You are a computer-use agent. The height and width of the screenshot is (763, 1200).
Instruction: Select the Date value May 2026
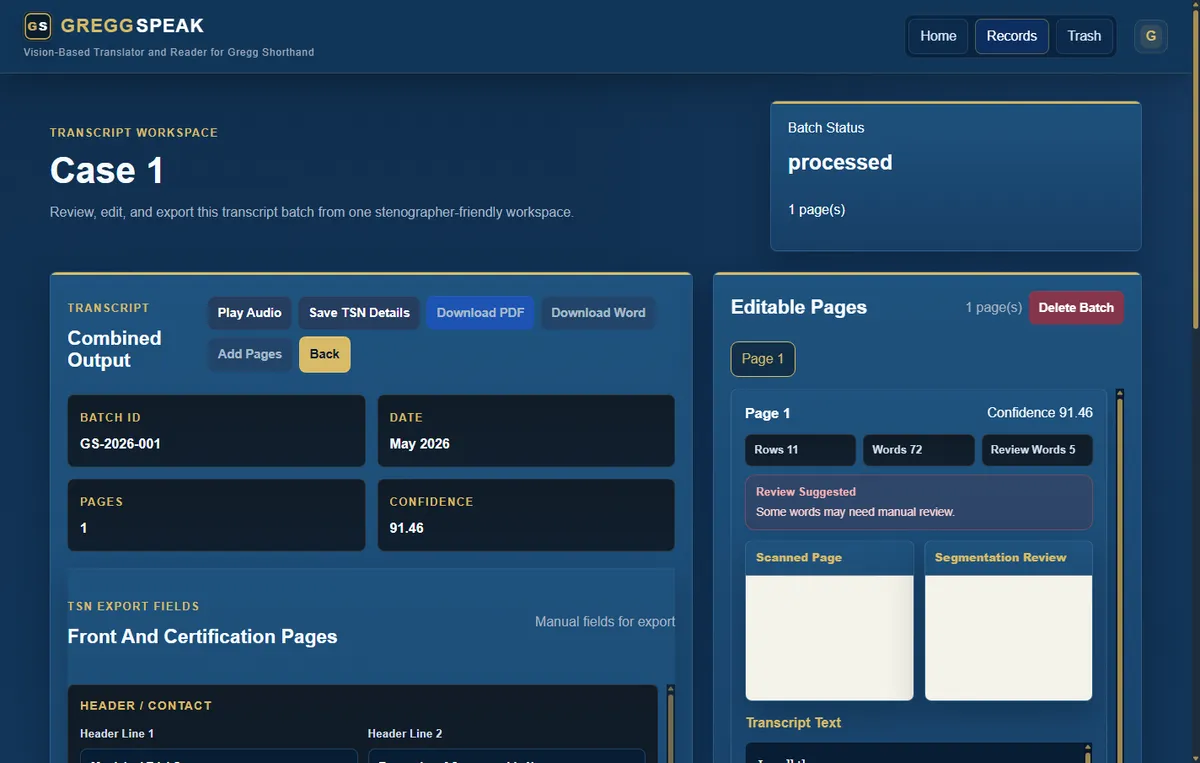click(420, 444)
